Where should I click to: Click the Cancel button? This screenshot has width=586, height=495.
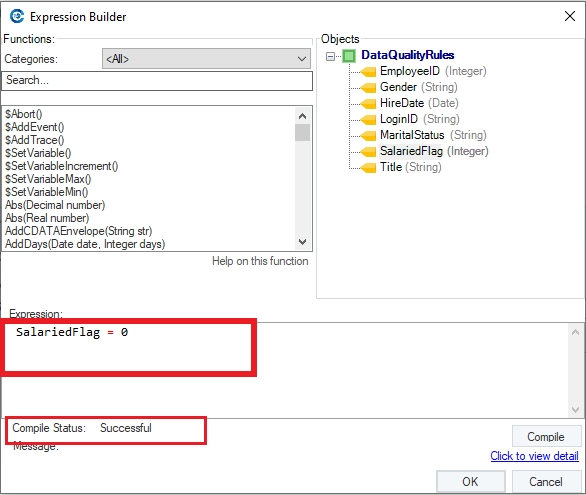[546, 482]
